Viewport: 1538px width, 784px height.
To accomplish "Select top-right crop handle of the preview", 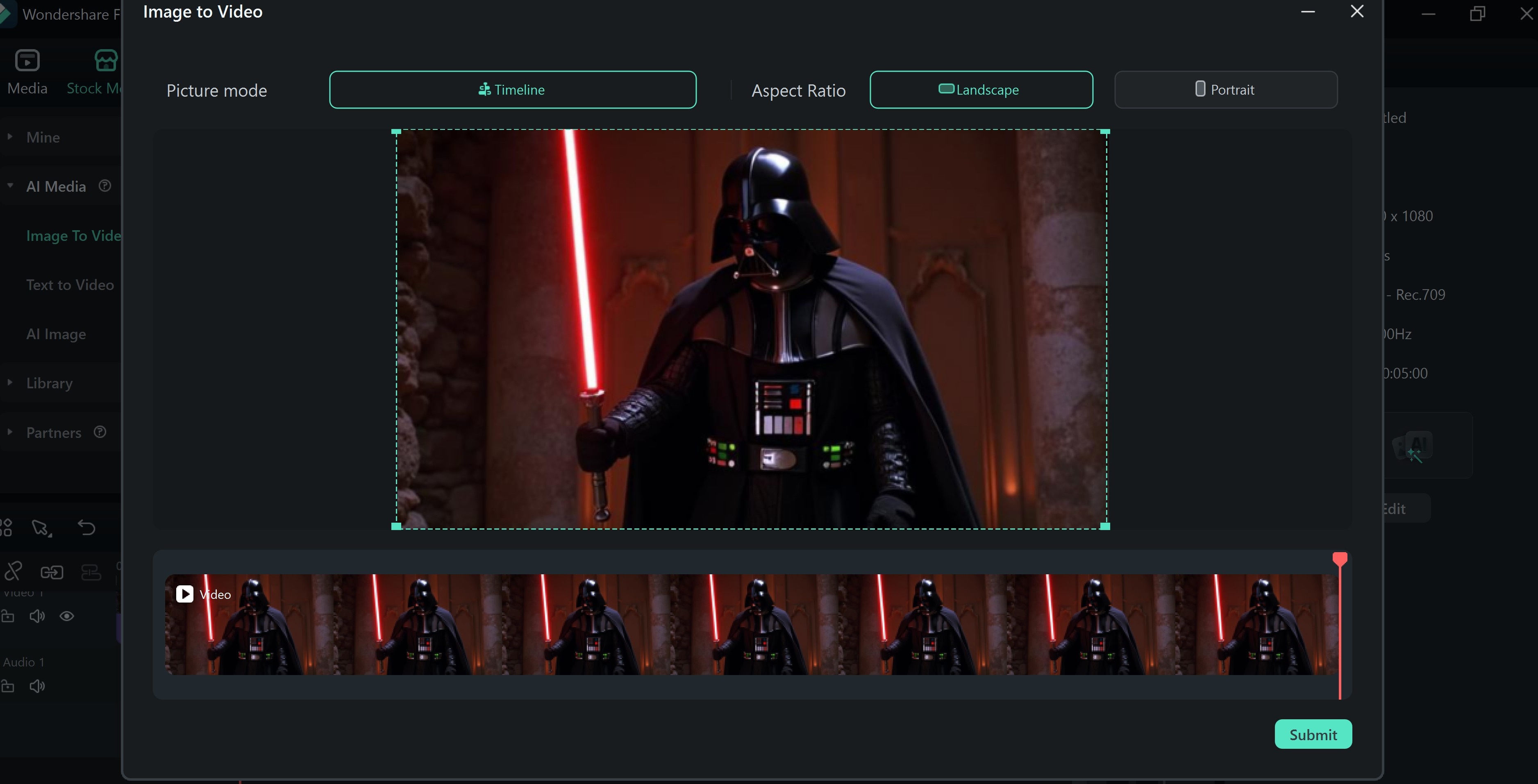I will (x=1105, y=131).
